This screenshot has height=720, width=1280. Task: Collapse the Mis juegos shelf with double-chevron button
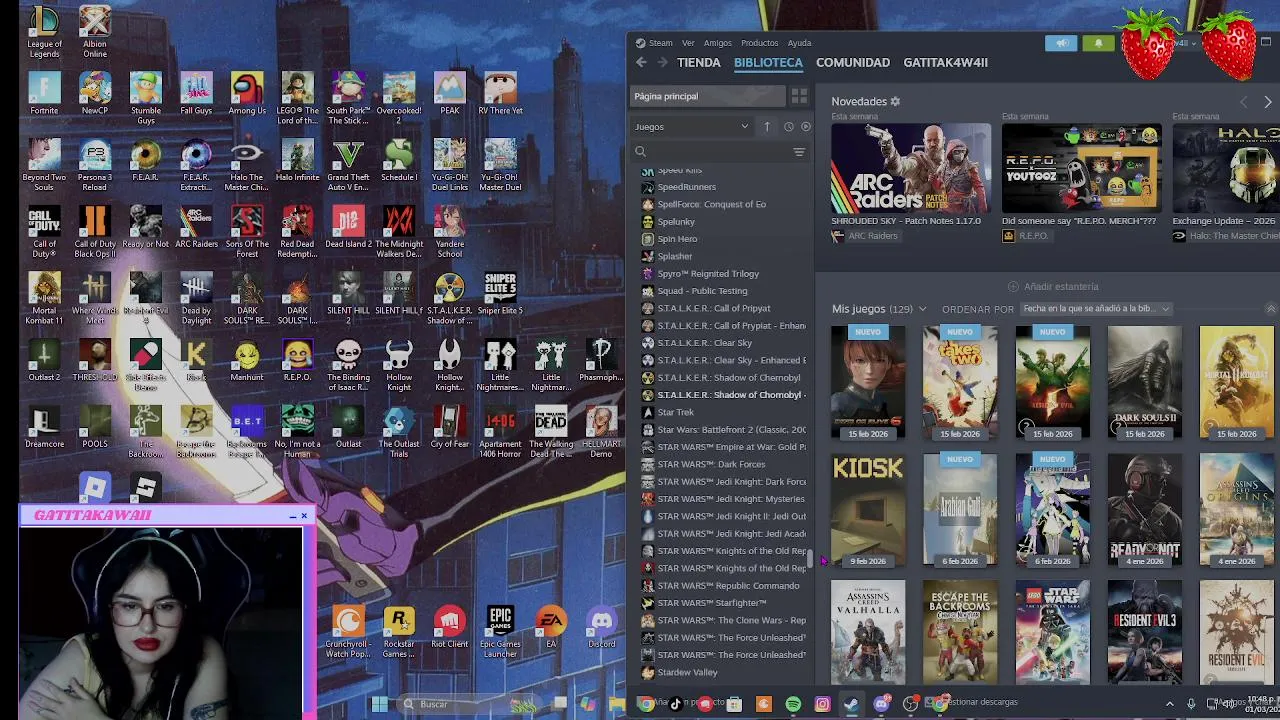click(1270, 309)
